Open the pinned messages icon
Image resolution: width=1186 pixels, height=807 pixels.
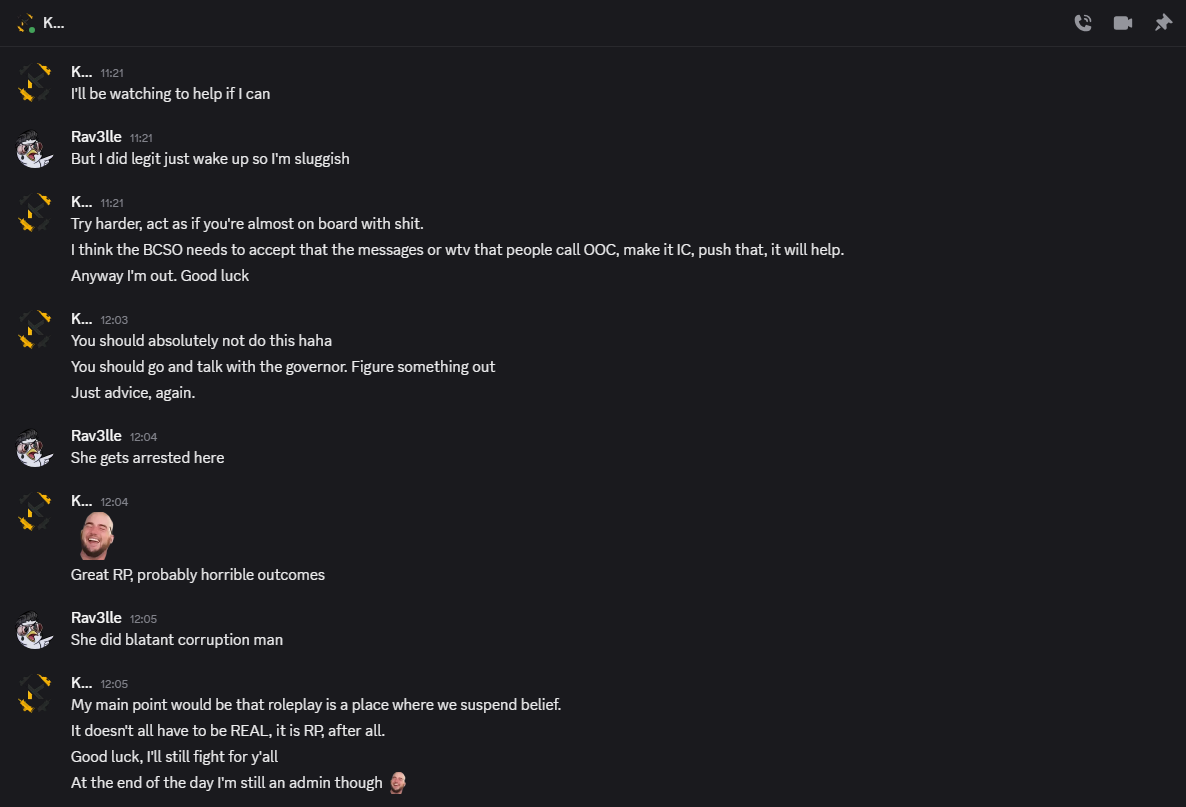tap(1163, 23)
